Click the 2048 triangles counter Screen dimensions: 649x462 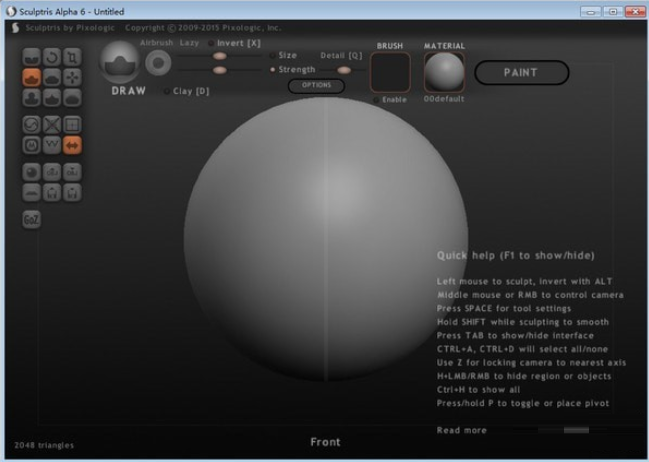pyautogui.click(x=44, y=445)
